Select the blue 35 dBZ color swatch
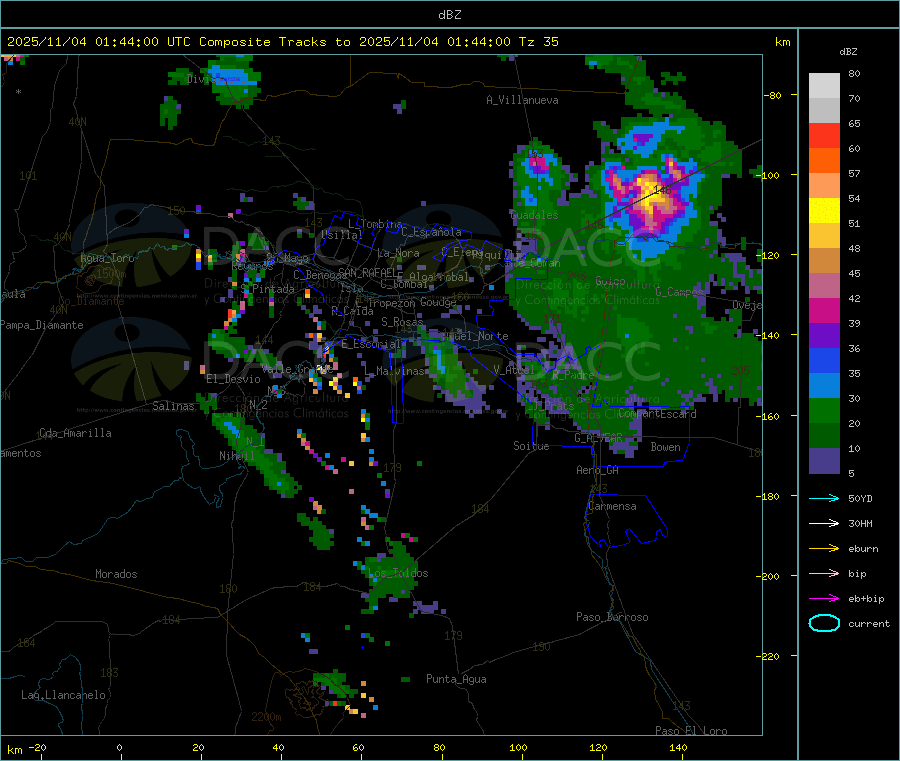900x761 pixels. coord(824,360)
